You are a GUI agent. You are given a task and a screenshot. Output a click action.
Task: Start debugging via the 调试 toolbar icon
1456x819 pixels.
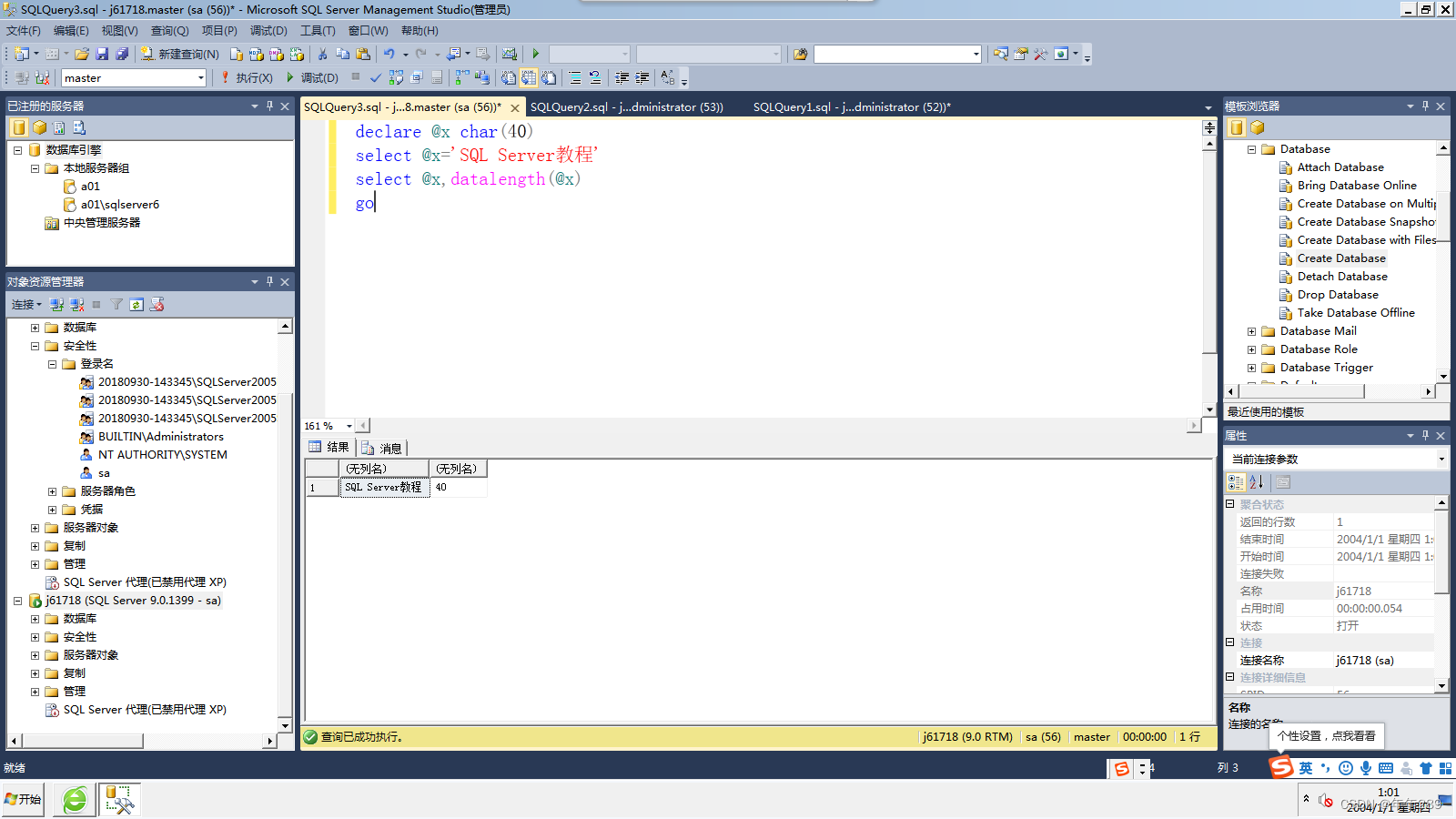(318, 77)
